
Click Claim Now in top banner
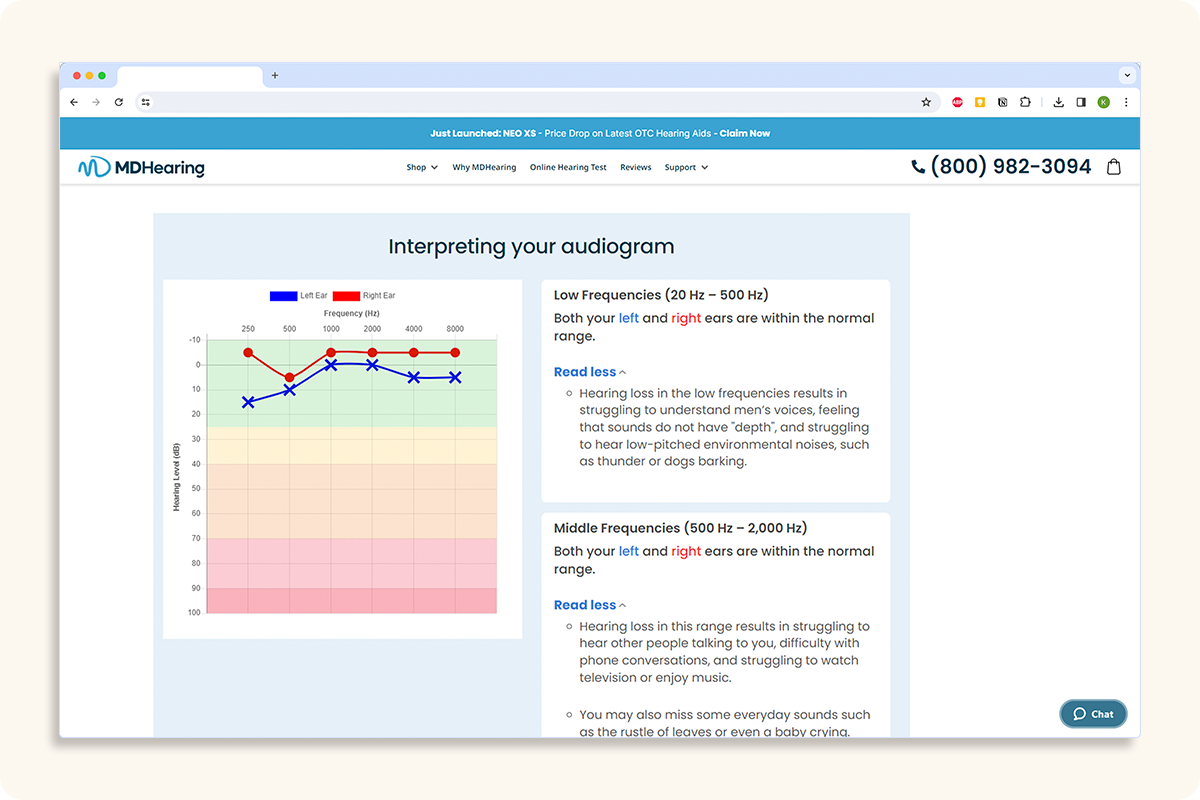(x=745, y=133)
